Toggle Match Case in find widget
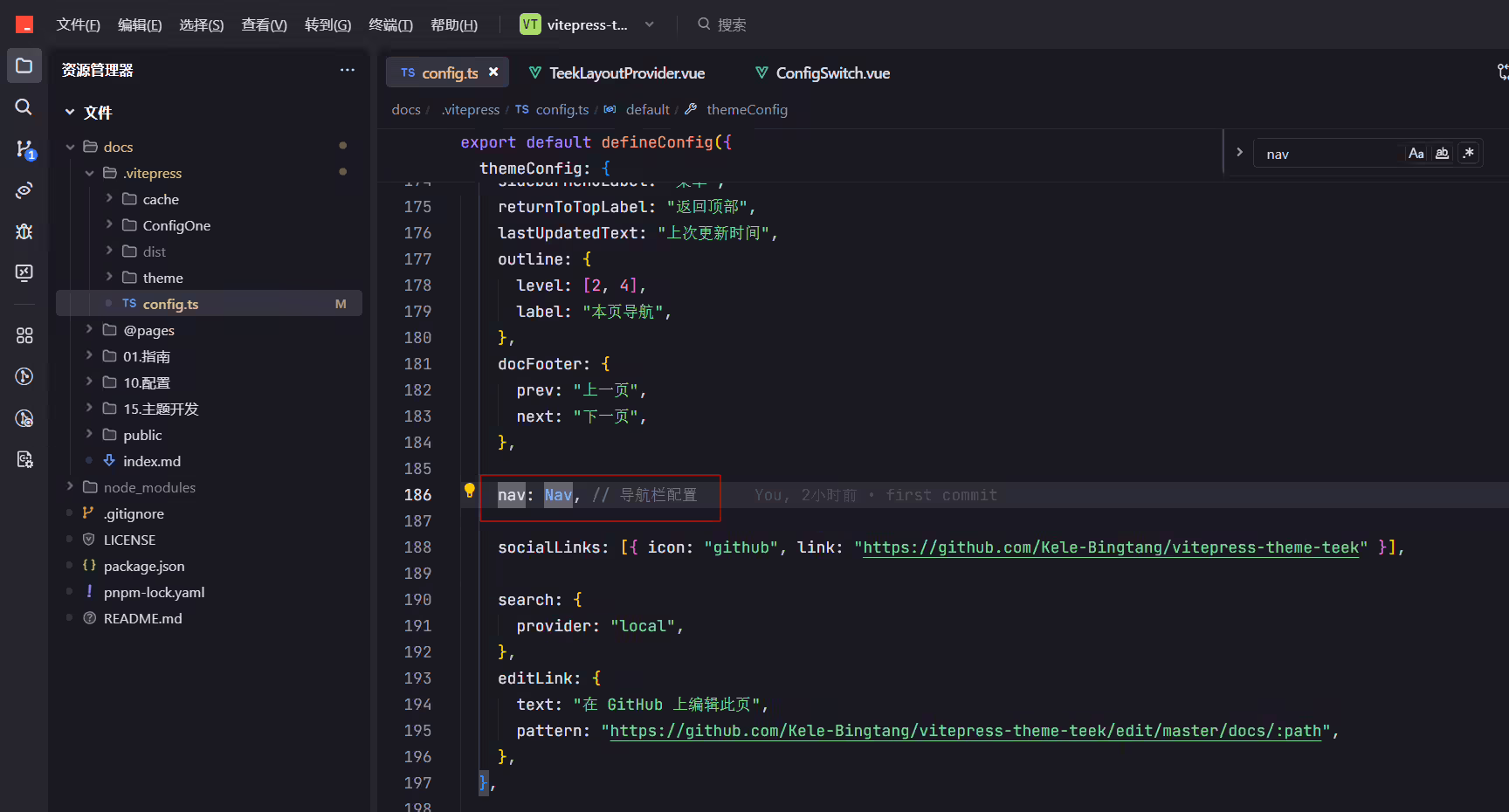Viewport: 1509px width, 812px height. (1416, 154)
